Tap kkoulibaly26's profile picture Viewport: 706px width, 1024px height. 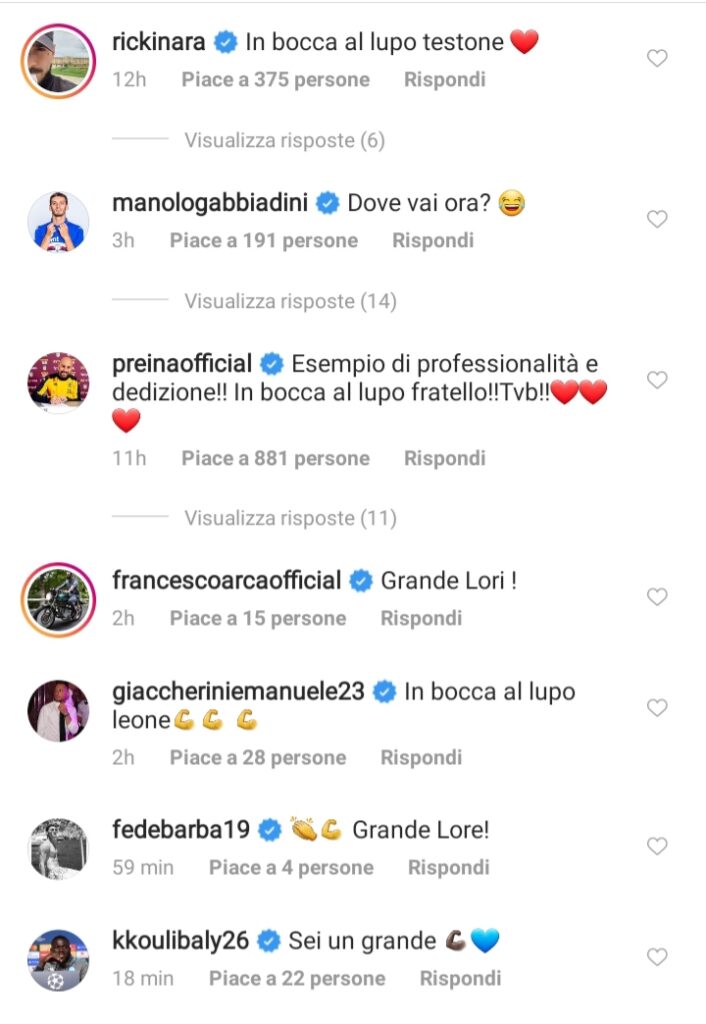57,959
